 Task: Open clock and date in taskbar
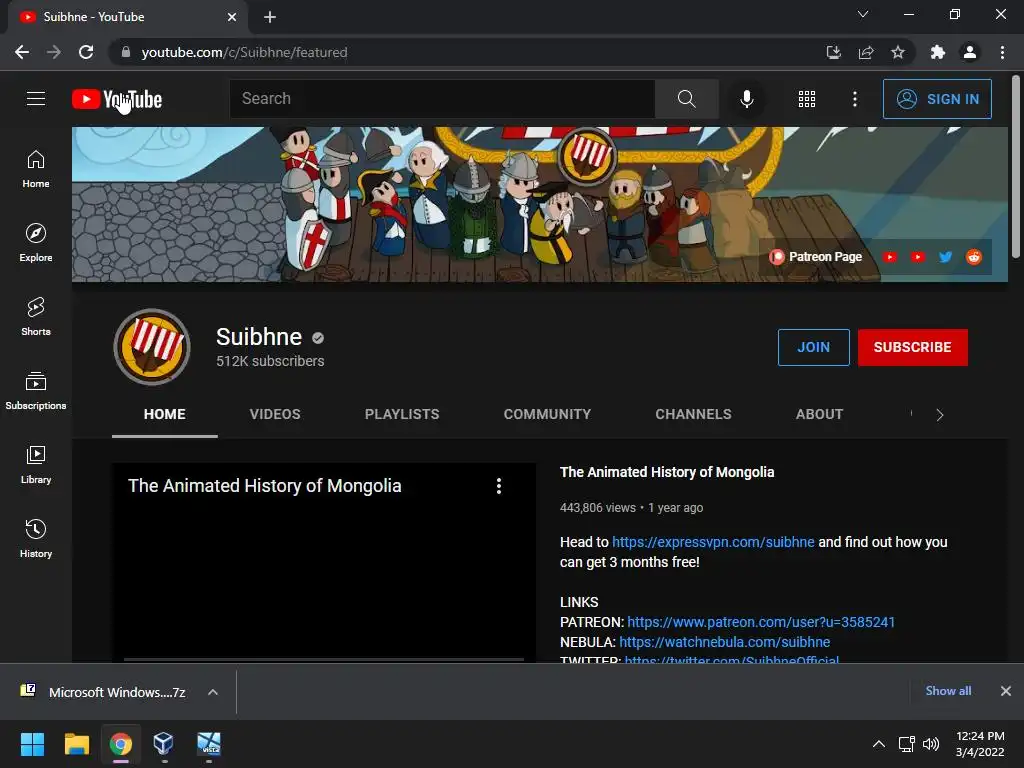click(980, 744)
